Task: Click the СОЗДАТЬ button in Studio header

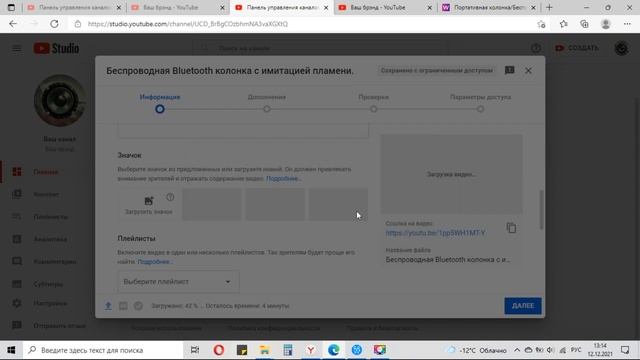Action: [577, 48]
